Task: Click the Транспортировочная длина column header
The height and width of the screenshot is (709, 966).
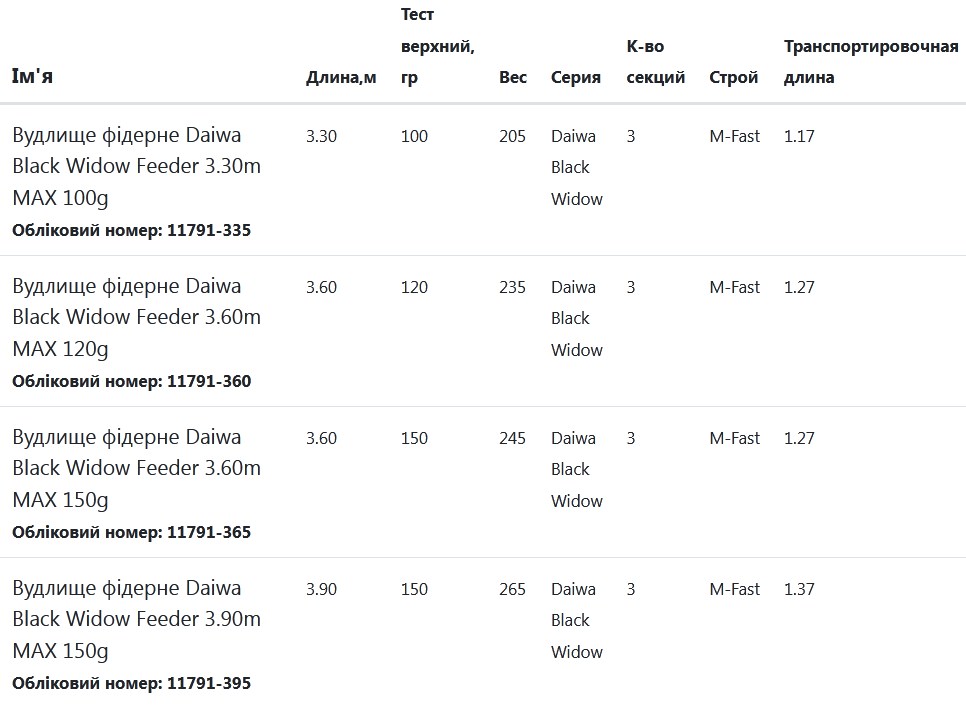Action: pos(871,62)
